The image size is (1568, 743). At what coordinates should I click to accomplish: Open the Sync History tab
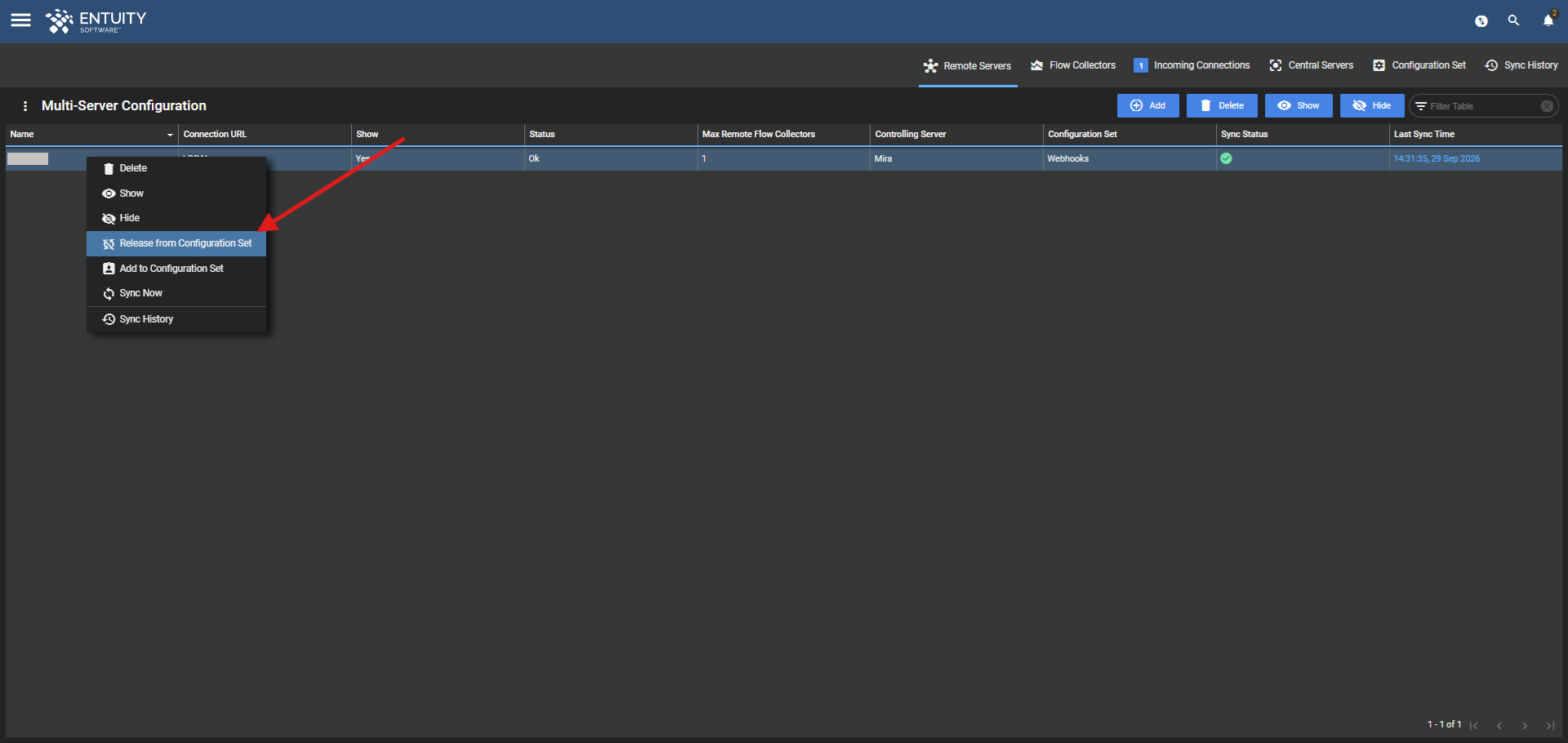[x=1521, y=65]
